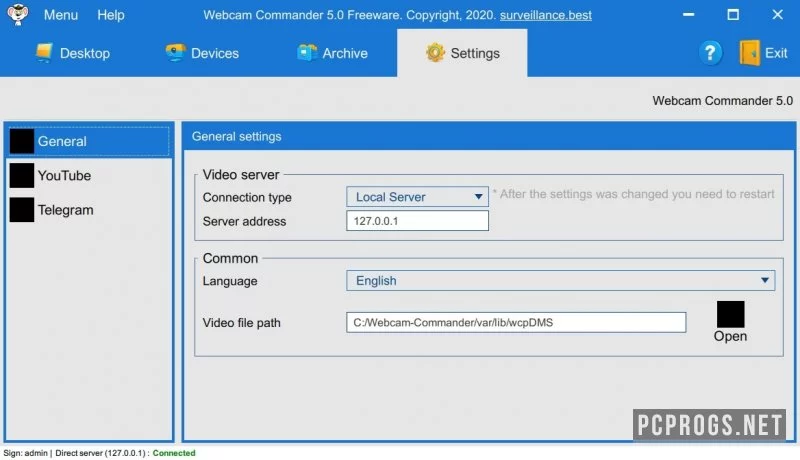The height and width of the screenshot is (460, 800).
Task: Click into the Server address field
Action: pos(417,221)
